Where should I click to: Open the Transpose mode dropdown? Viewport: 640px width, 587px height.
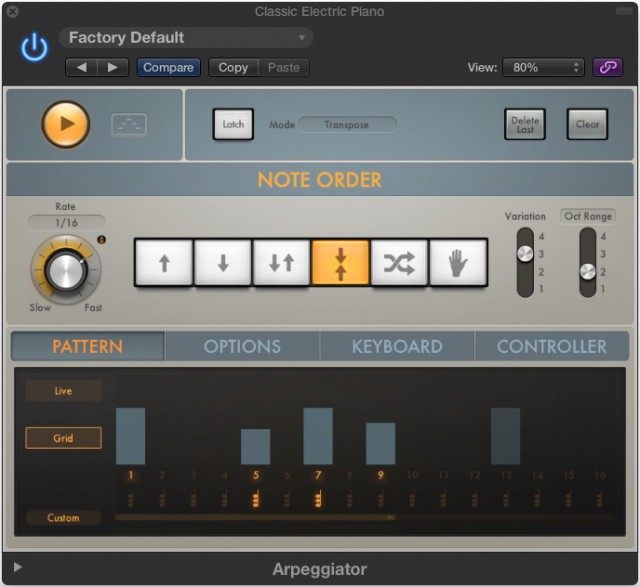tap(346, 125)
